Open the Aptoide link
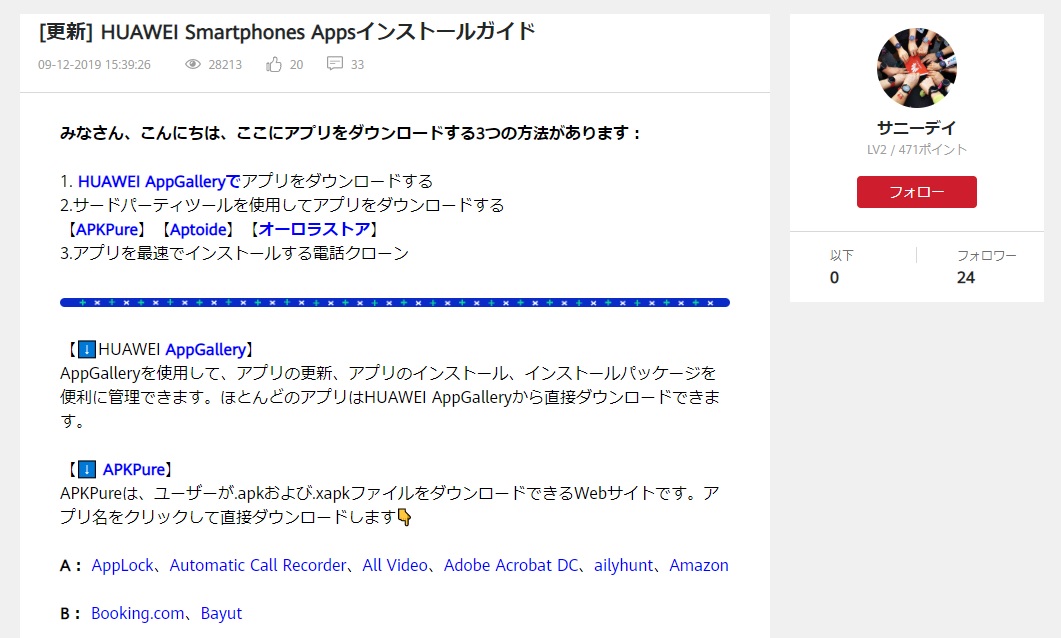 198,229
